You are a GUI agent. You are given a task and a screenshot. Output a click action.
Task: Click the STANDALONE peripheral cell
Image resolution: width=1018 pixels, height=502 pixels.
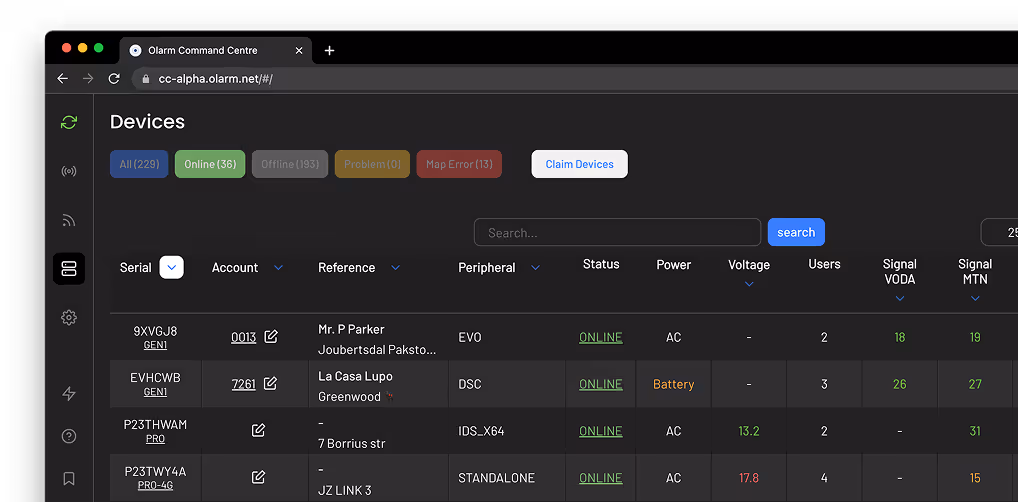[497, 478]
